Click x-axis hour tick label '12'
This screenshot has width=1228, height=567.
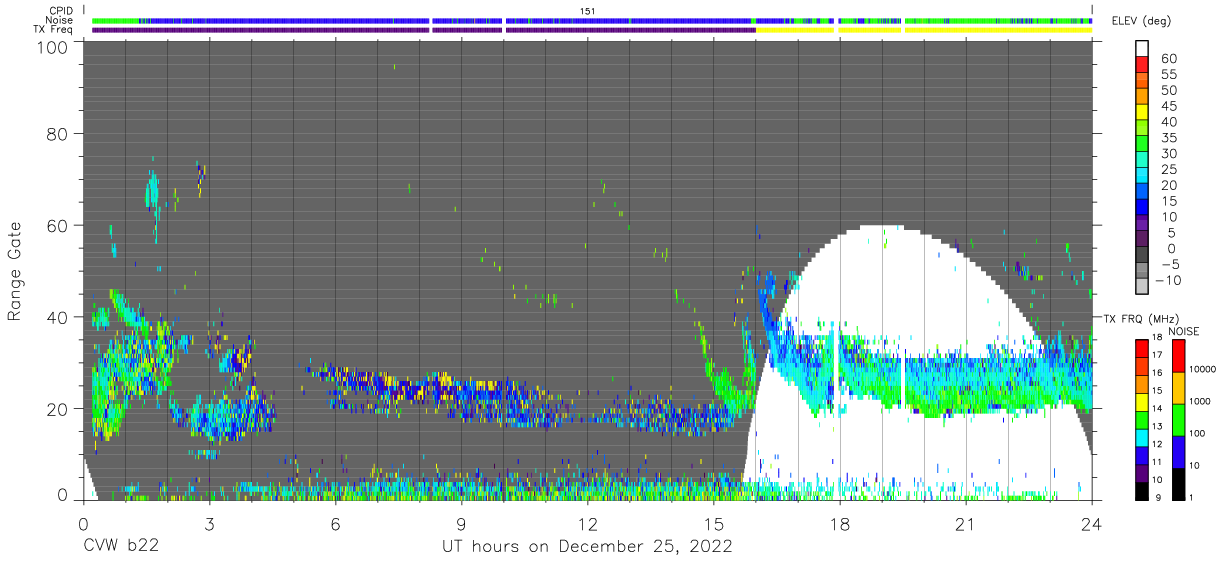pos(588,523)
